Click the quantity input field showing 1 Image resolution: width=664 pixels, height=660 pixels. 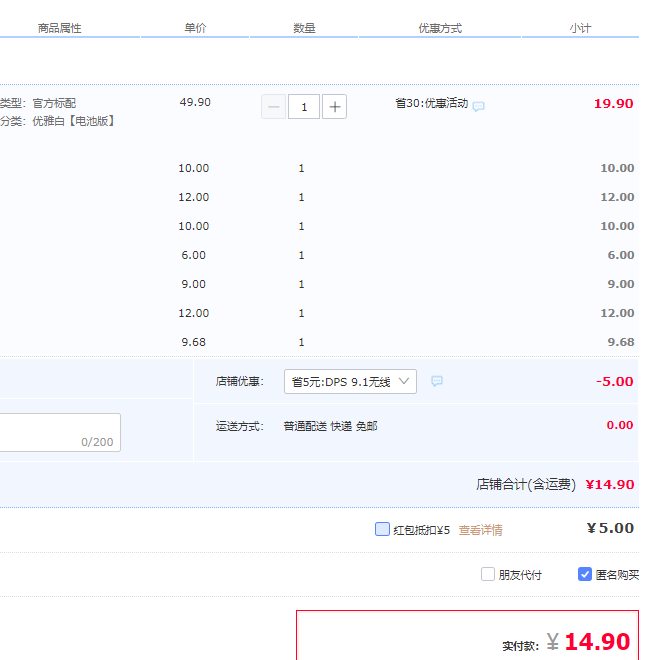click(304, 107)
